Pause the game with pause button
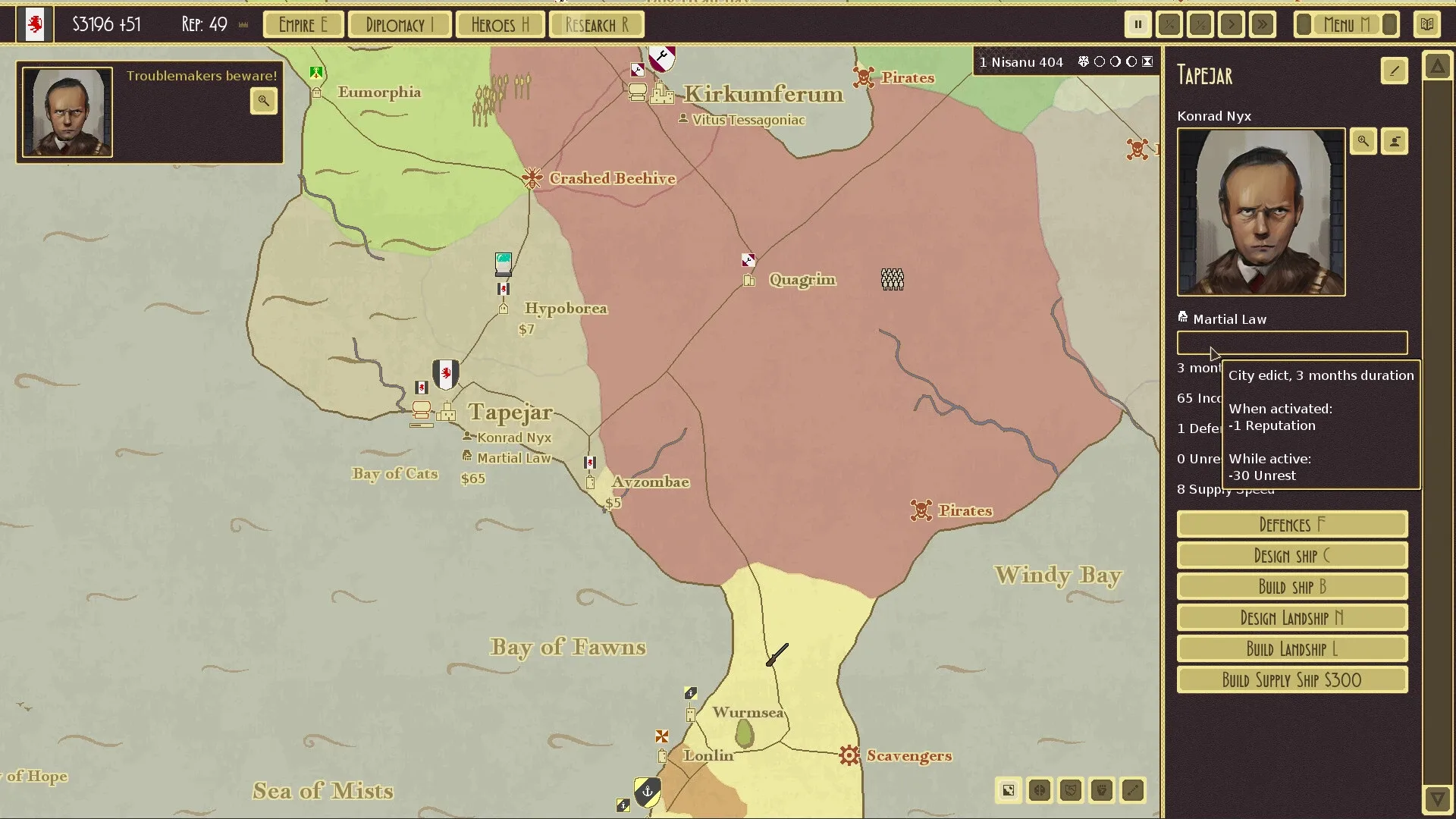 tap(1138, 24)
